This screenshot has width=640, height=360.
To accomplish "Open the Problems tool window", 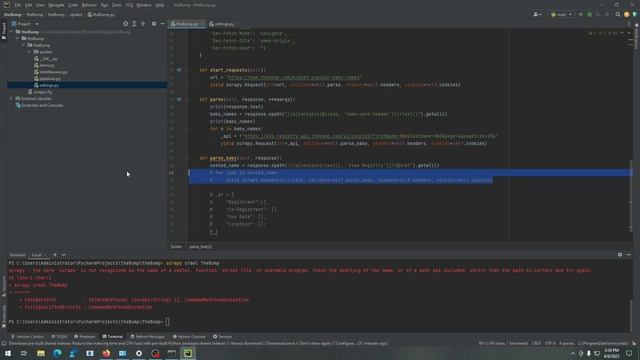I will (x=84, y=337).
